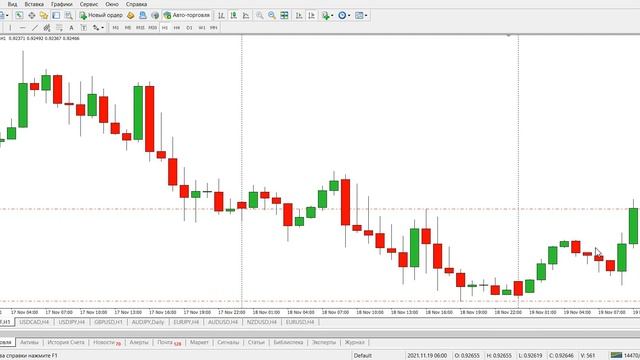The width and height of the screenshot is (640, 360).
Task: Toggle the Terminal panel icon
Action: coord(56,16)
